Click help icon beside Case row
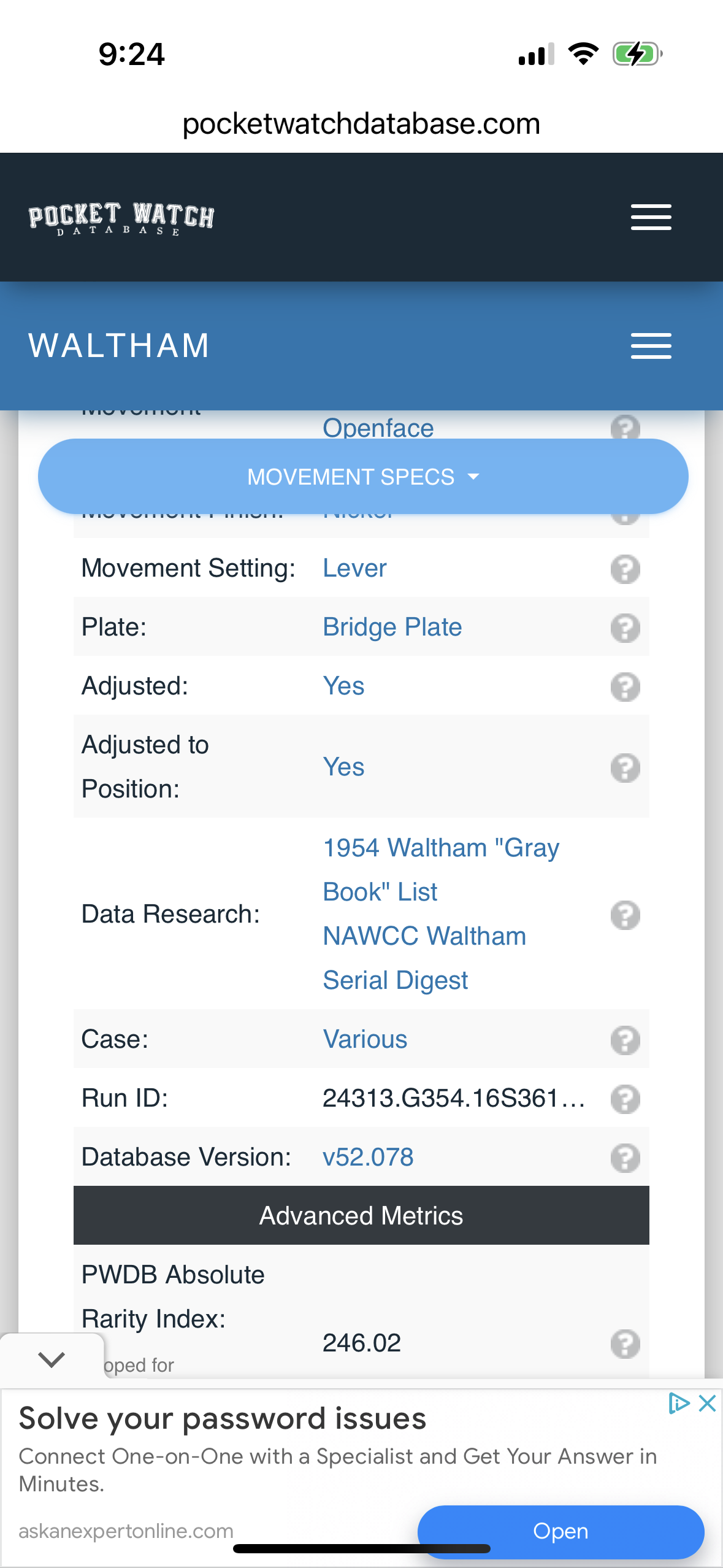Image resolution: width=723 pixels, height=1568 pixels. point(625,1040)
